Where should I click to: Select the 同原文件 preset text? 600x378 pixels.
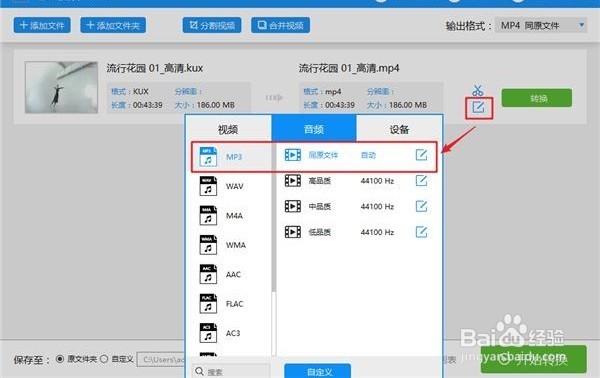tap(323, 155)
